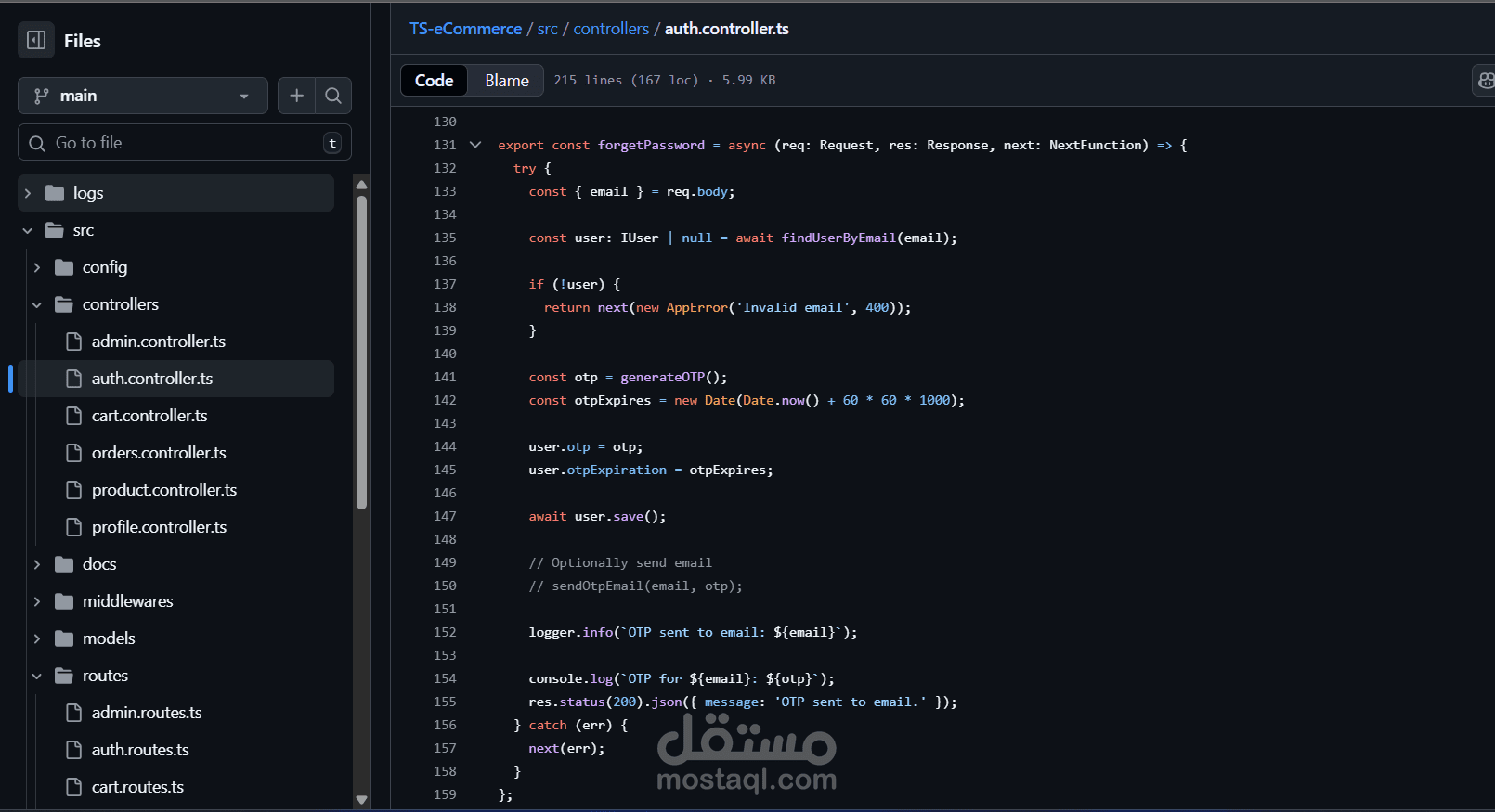Image resolution: width=1495 pixels, height=812 pixels.
Task: Collapse the routes folder chevron
Action: click(37, 676)
